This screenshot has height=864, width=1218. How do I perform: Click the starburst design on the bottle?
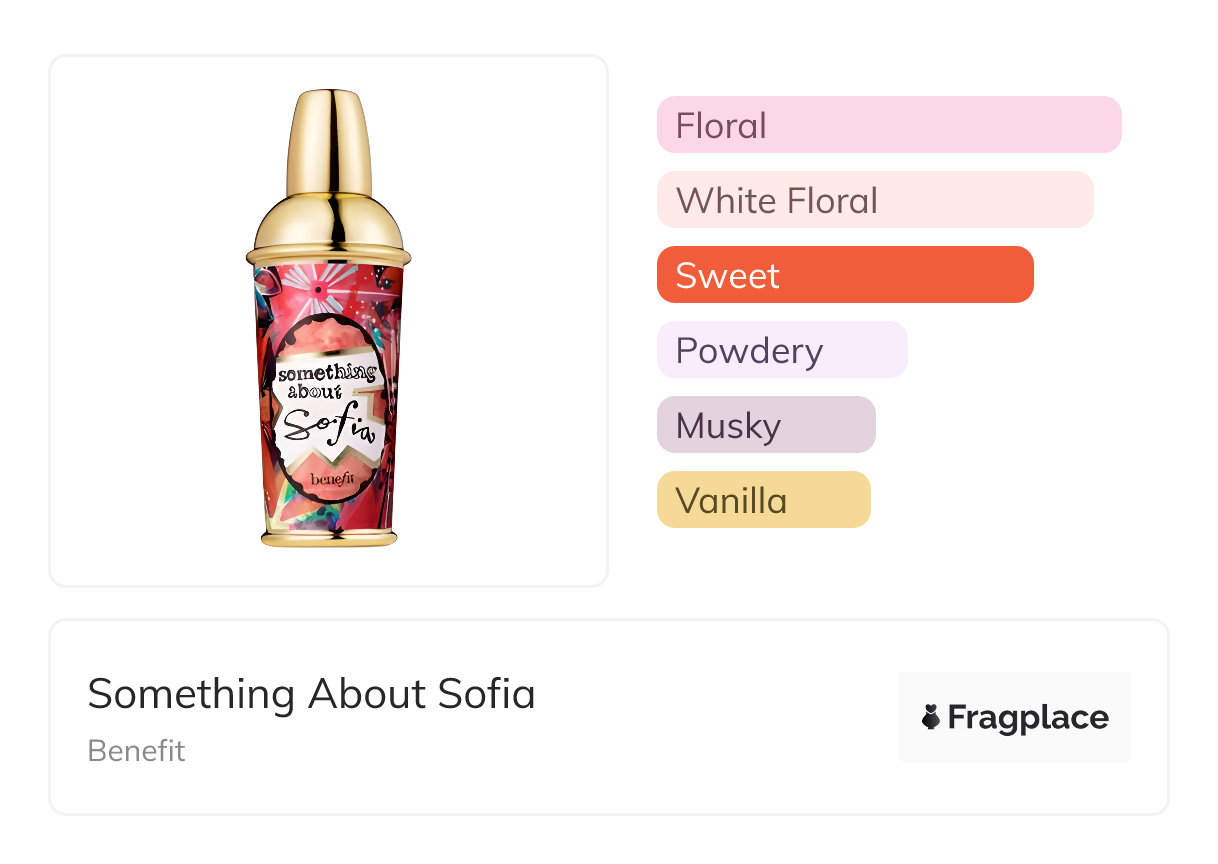(318, 288)
